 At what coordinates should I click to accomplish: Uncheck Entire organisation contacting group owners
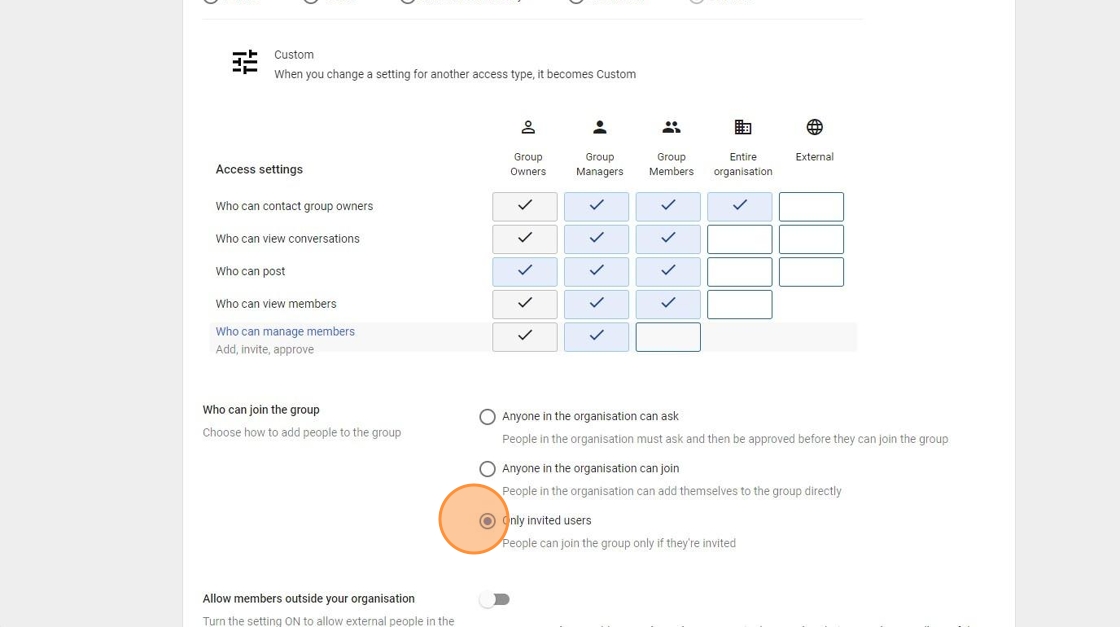pos(739,207)
